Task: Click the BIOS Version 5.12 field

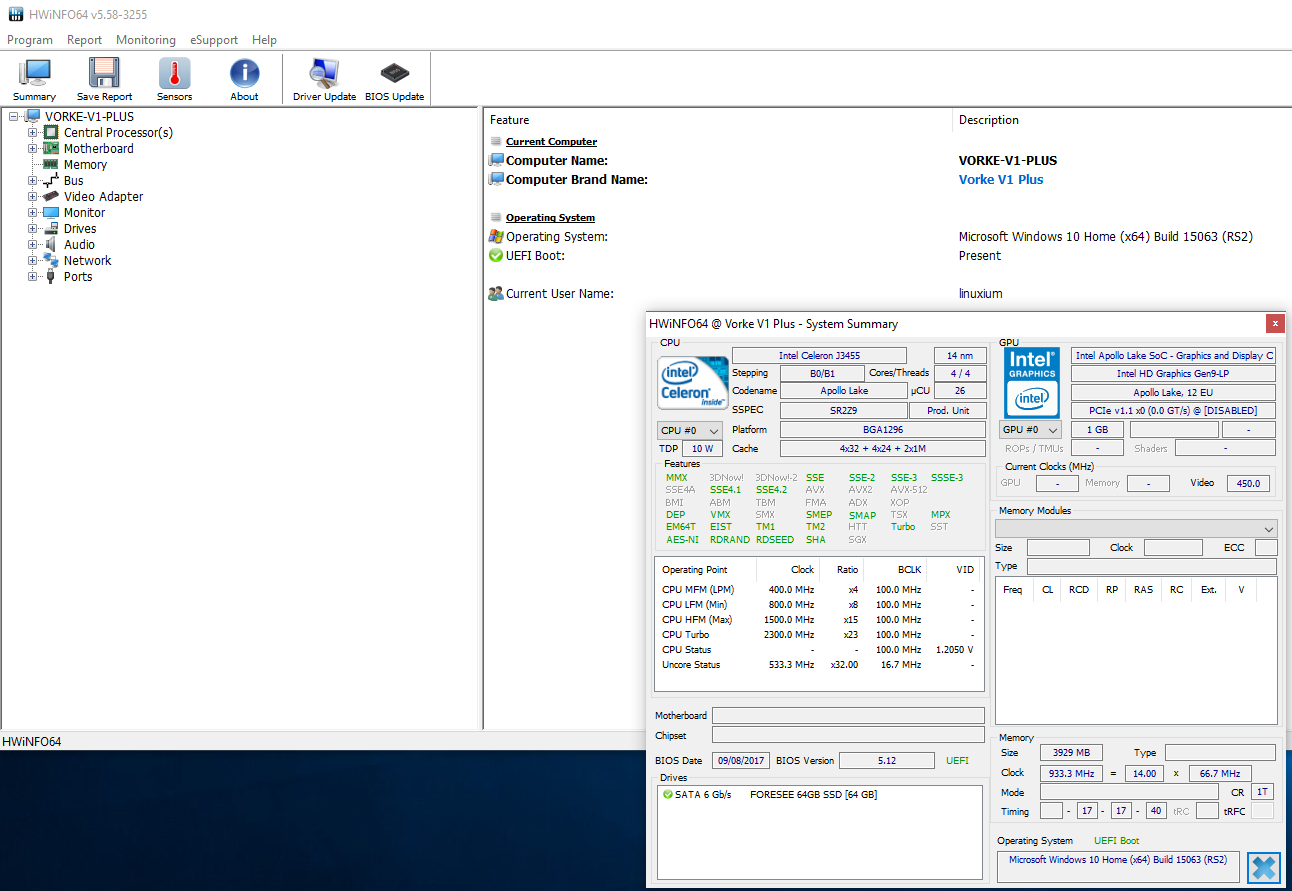Action: 887,760
